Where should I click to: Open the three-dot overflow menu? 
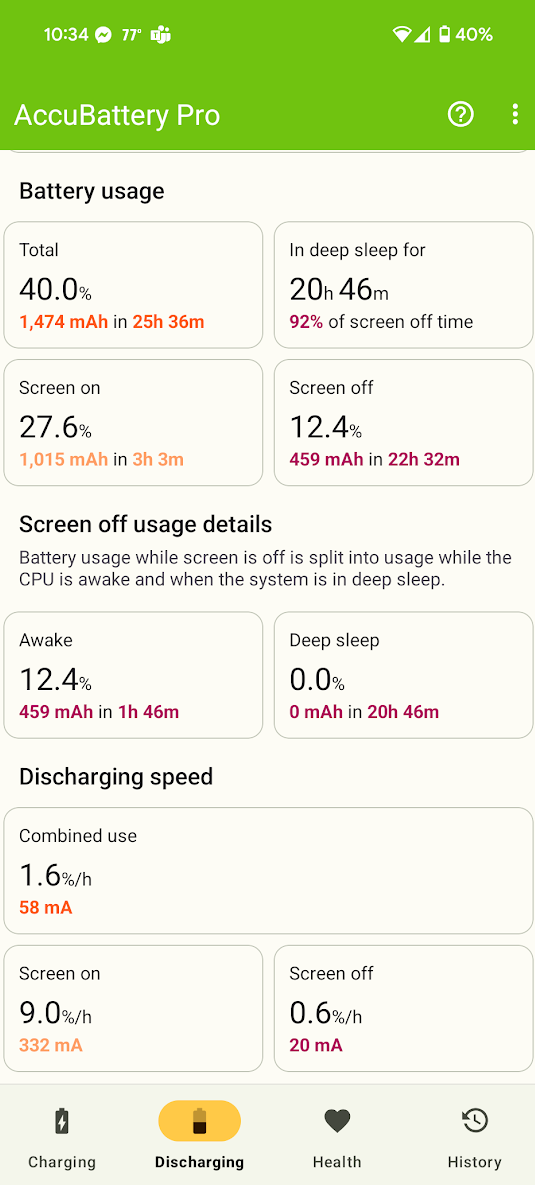click(515, 114)
